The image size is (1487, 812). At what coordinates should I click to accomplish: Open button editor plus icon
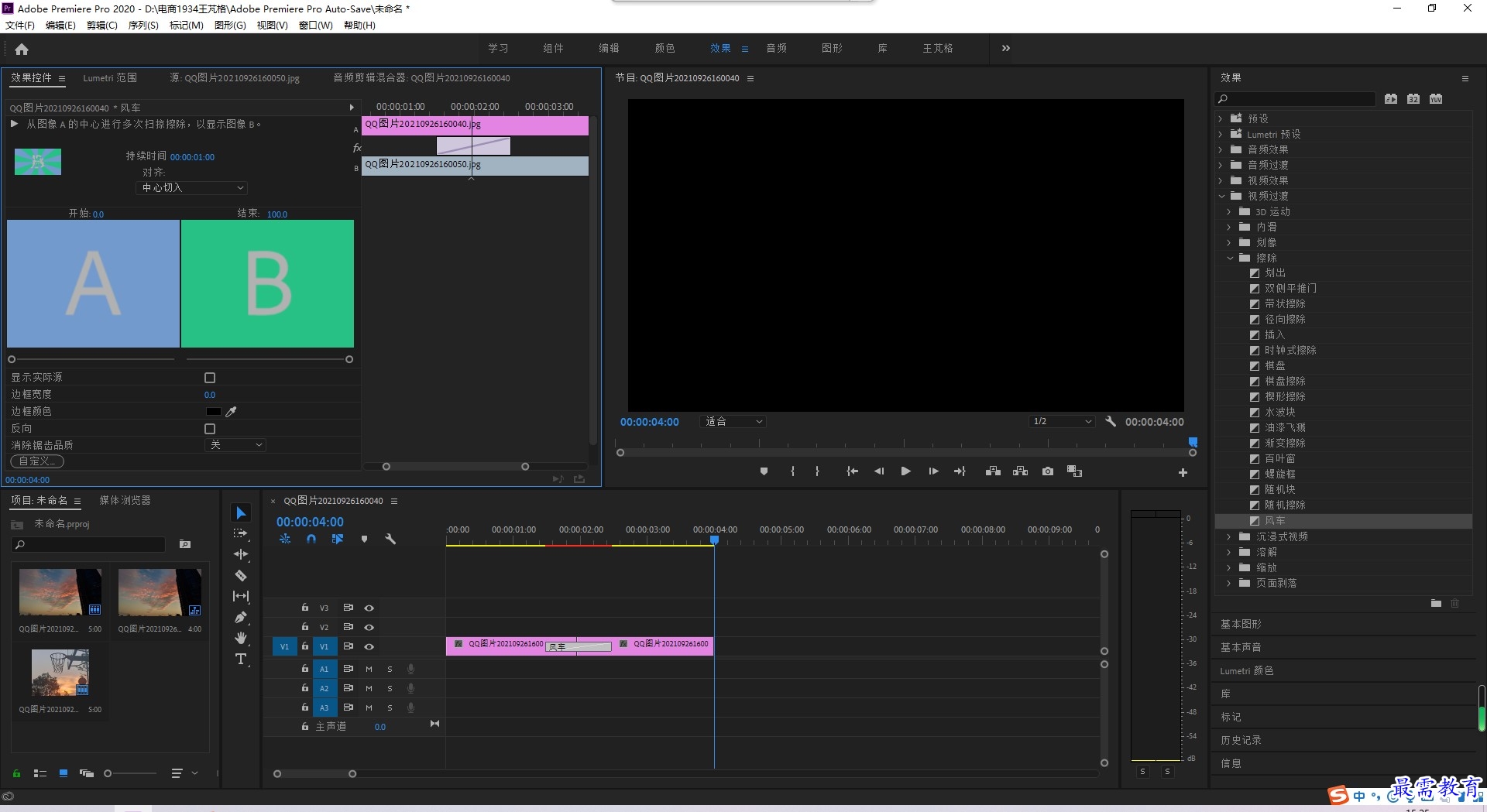coord(1183,472)
